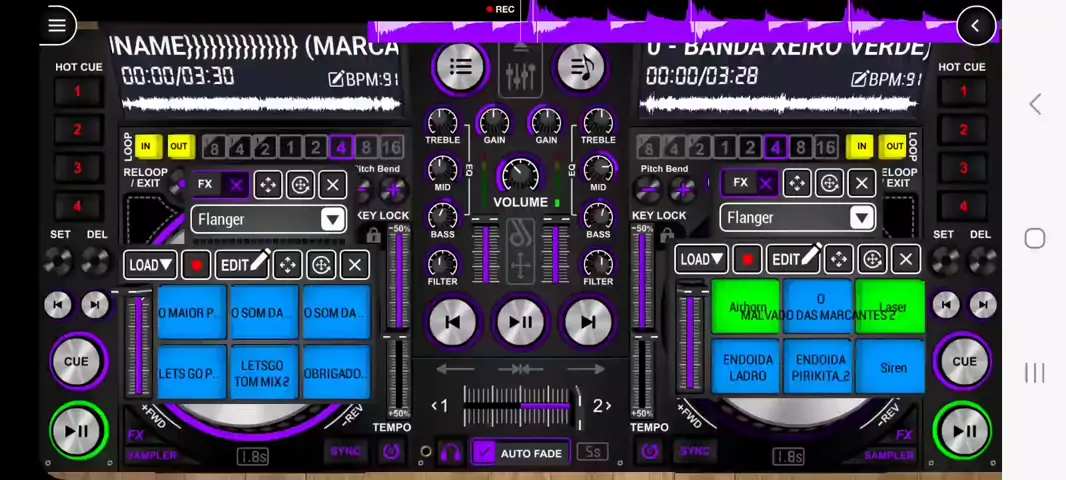Toggle the AUTO FADE checkbox
Screen dimensions: 1066x480
tap(485, 453)
